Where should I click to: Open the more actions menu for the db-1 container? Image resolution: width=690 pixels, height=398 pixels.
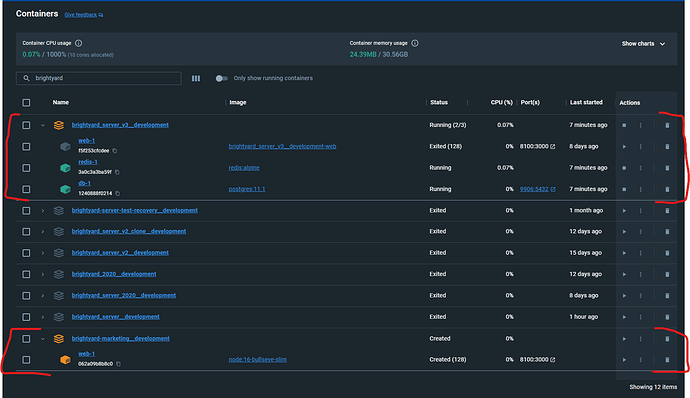(x=640, y=189)
